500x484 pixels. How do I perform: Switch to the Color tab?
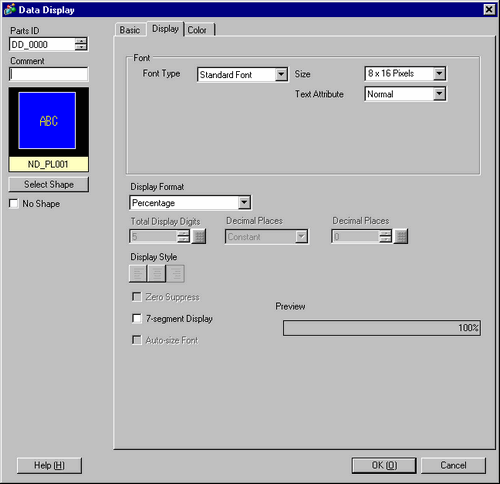pos(197,30)
